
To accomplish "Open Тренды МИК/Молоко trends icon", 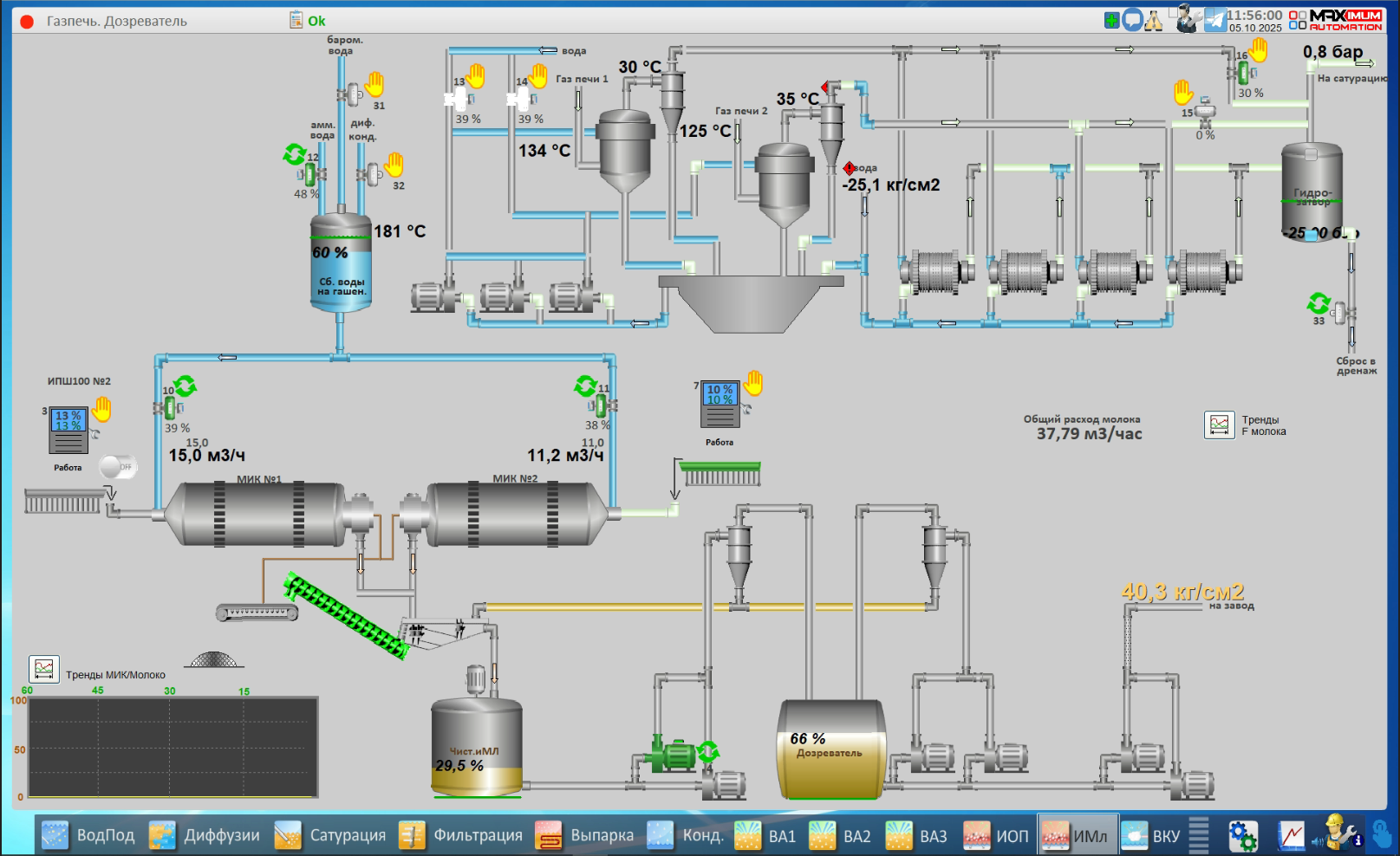I will 44,669.
